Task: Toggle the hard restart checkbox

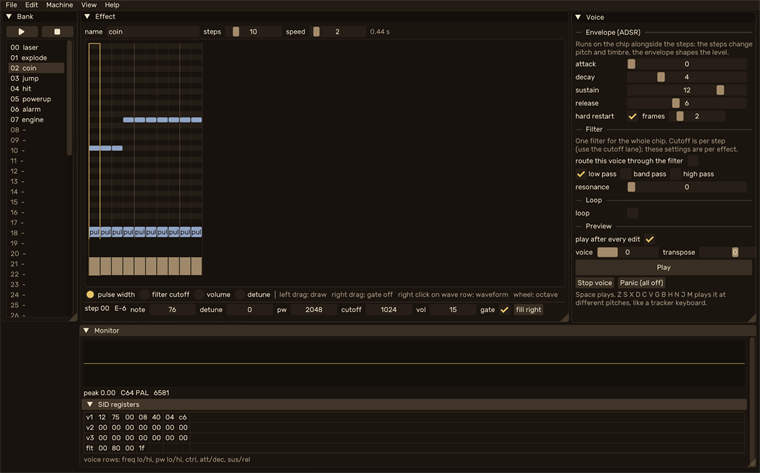Action: click(632, 116)
